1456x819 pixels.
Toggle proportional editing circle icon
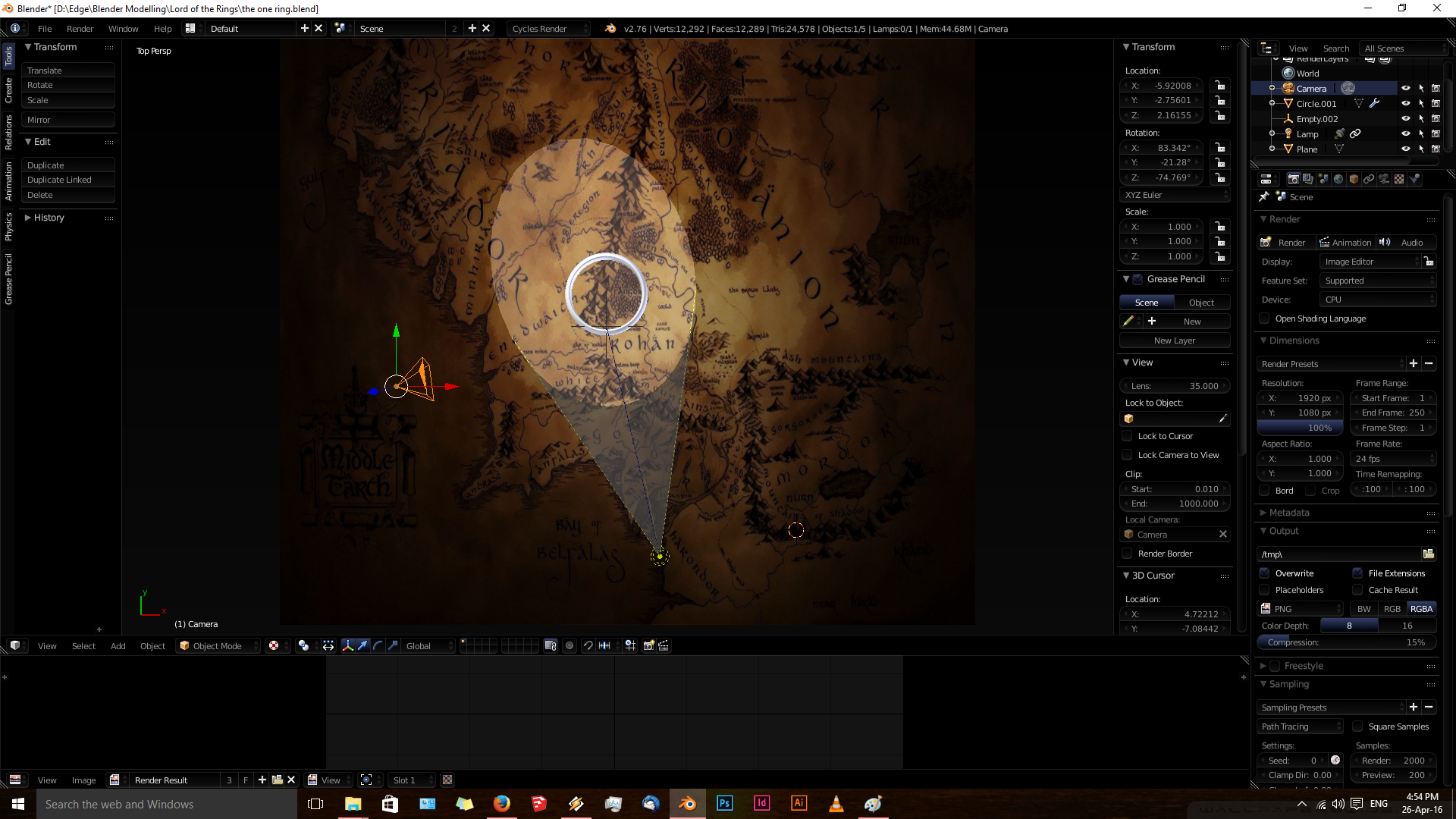570,645
